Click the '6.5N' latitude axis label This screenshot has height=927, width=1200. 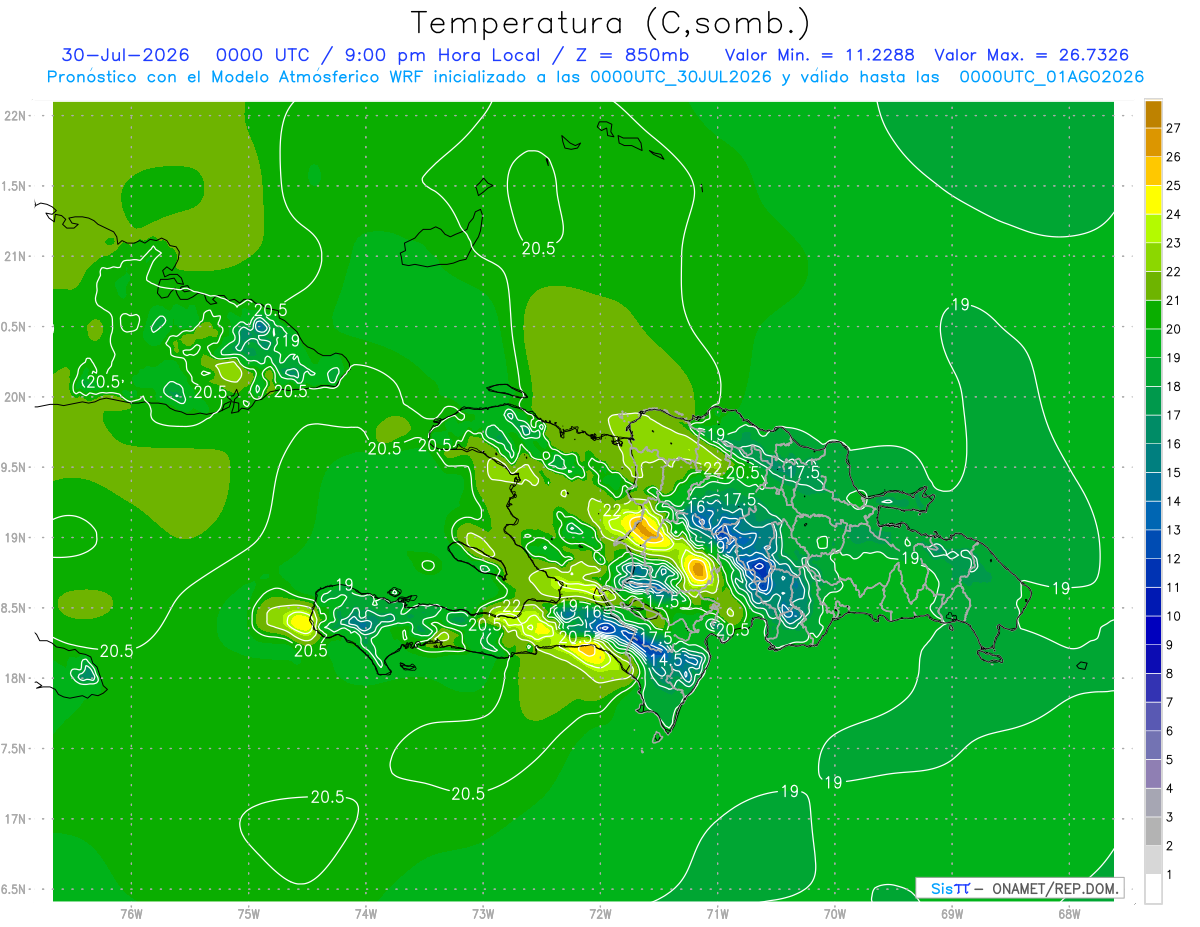point(13,889)
